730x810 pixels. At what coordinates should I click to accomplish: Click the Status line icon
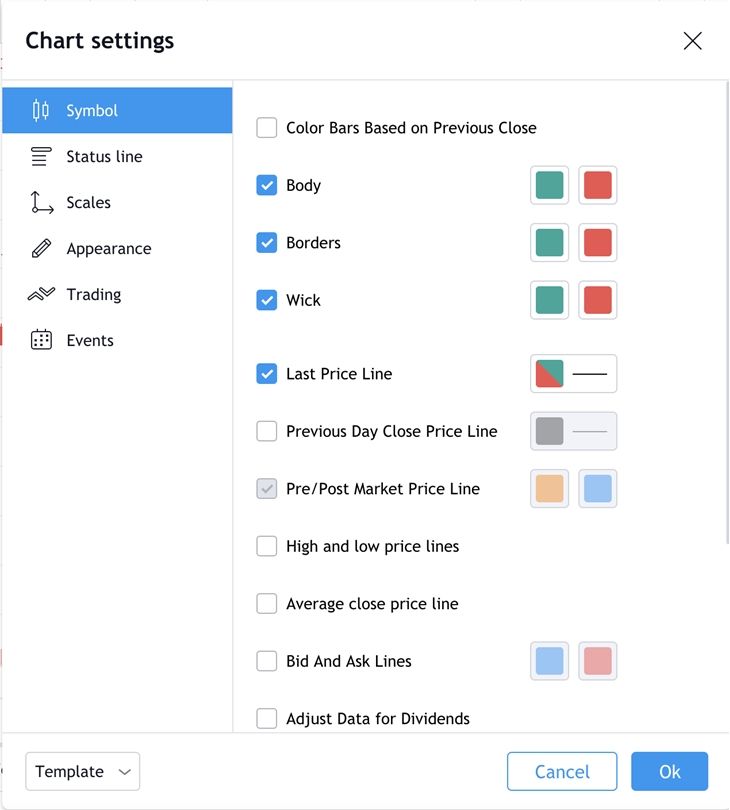[41, 156]
